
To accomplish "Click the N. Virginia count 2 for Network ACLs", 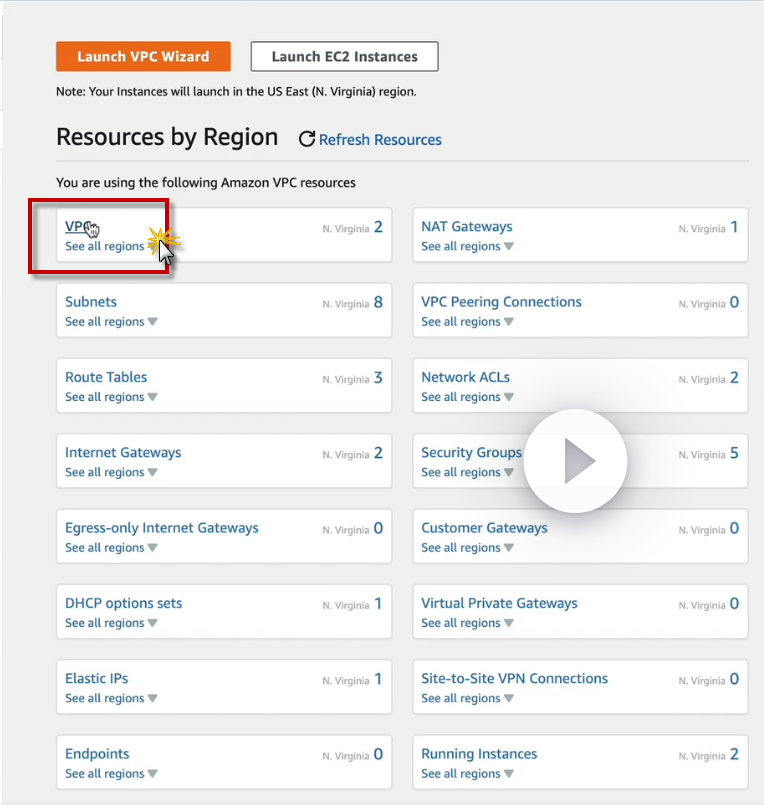I will tap(735, 378).
